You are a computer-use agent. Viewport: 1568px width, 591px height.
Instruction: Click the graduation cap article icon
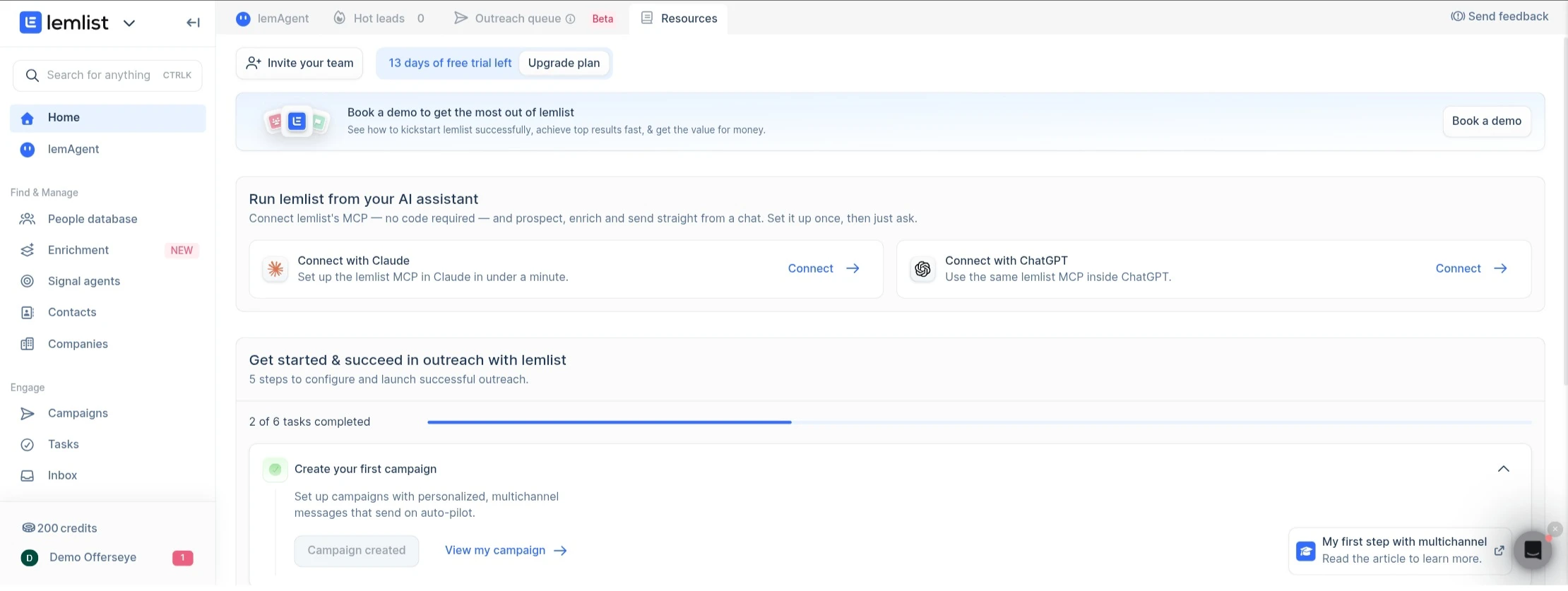tap(1306, 551)
